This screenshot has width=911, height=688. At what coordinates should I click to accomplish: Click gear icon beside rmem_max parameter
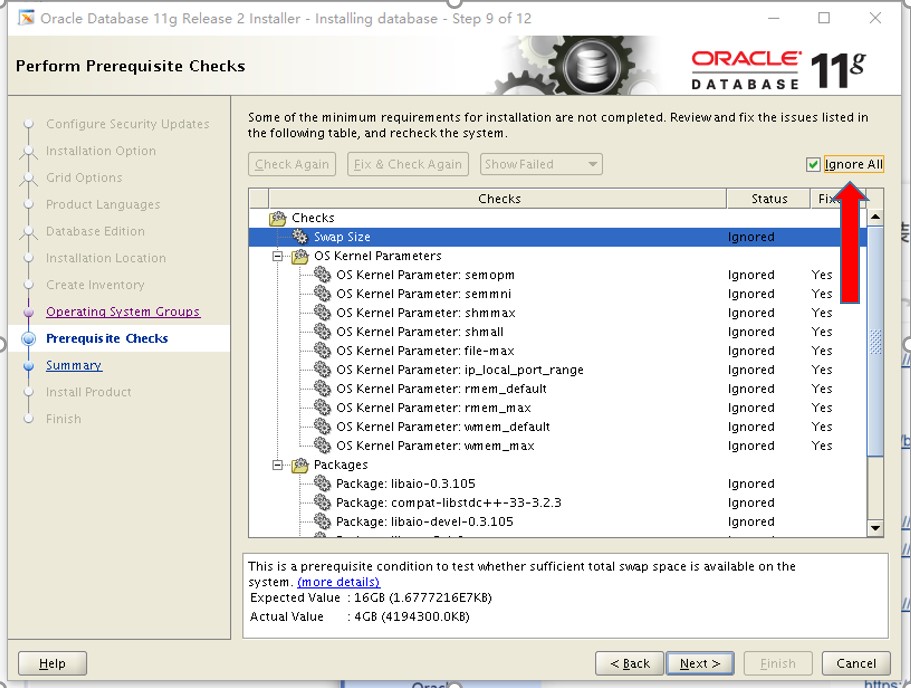coord(322,407)
